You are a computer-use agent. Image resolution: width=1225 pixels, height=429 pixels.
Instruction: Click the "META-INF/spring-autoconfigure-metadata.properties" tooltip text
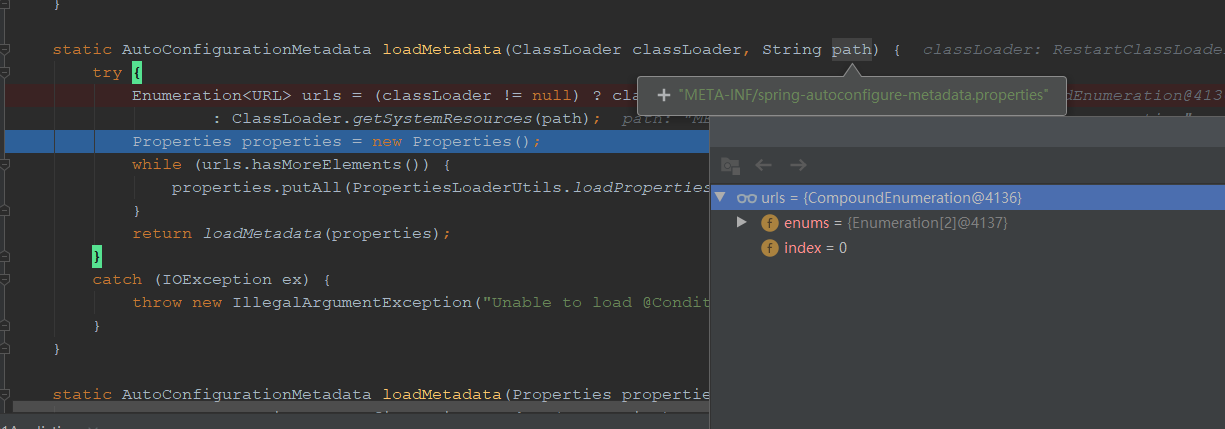pyautogui.click(x=863, y=95)
